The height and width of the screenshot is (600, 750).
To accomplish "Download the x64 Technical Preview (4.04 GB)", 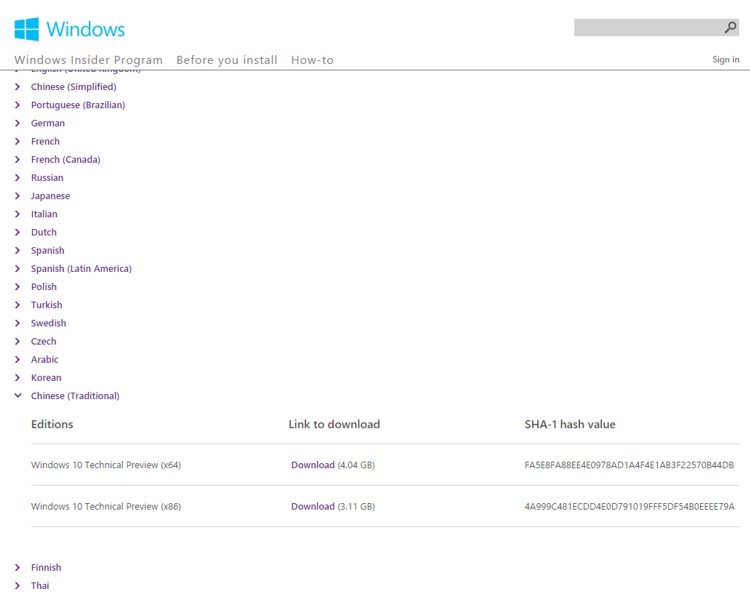I will coord(313,465).
